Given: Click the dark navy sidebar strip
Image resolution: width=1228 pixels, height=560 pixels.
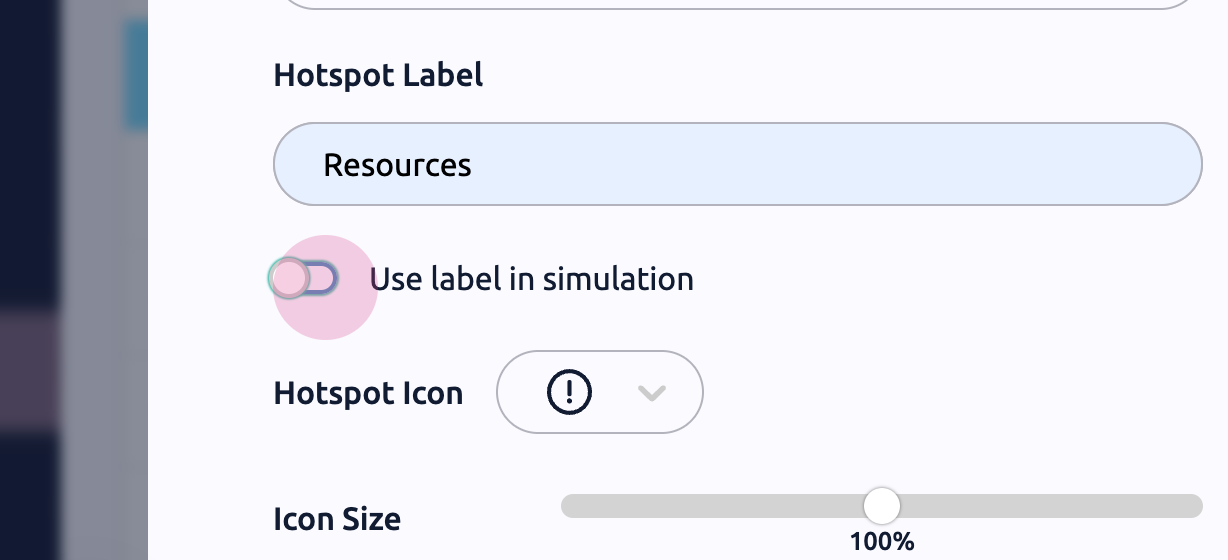Looking at the screenshot, I should tap(28, 150).
